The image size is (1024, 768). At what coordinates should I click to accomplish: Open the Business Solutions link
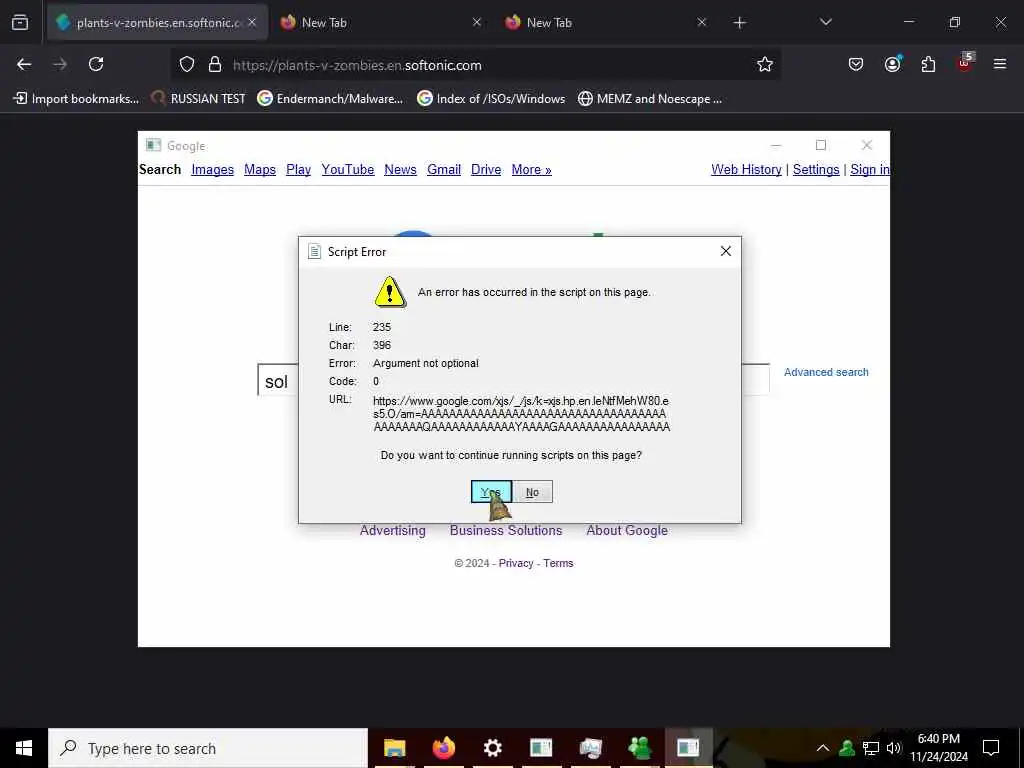tap(506, 530)
